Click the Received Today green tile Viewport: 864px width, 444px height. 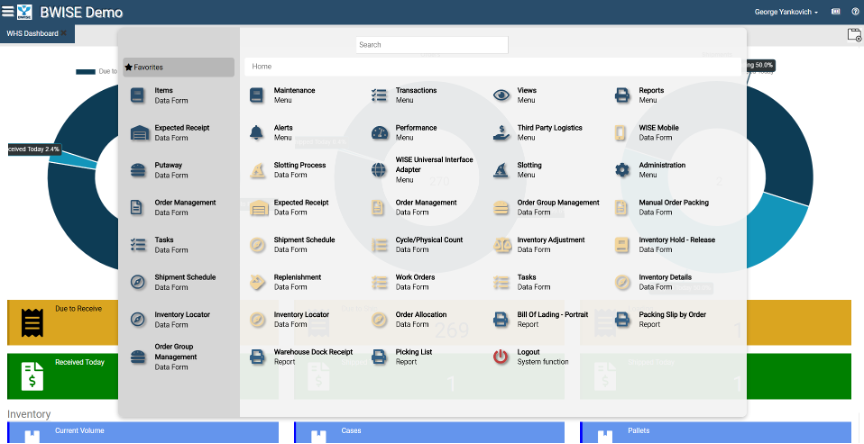point(62,376)
